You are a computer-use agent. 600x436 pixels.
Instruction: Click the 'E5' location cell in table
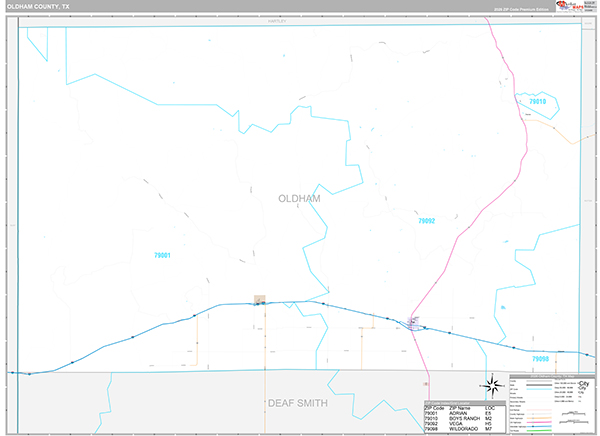point(488,413)
